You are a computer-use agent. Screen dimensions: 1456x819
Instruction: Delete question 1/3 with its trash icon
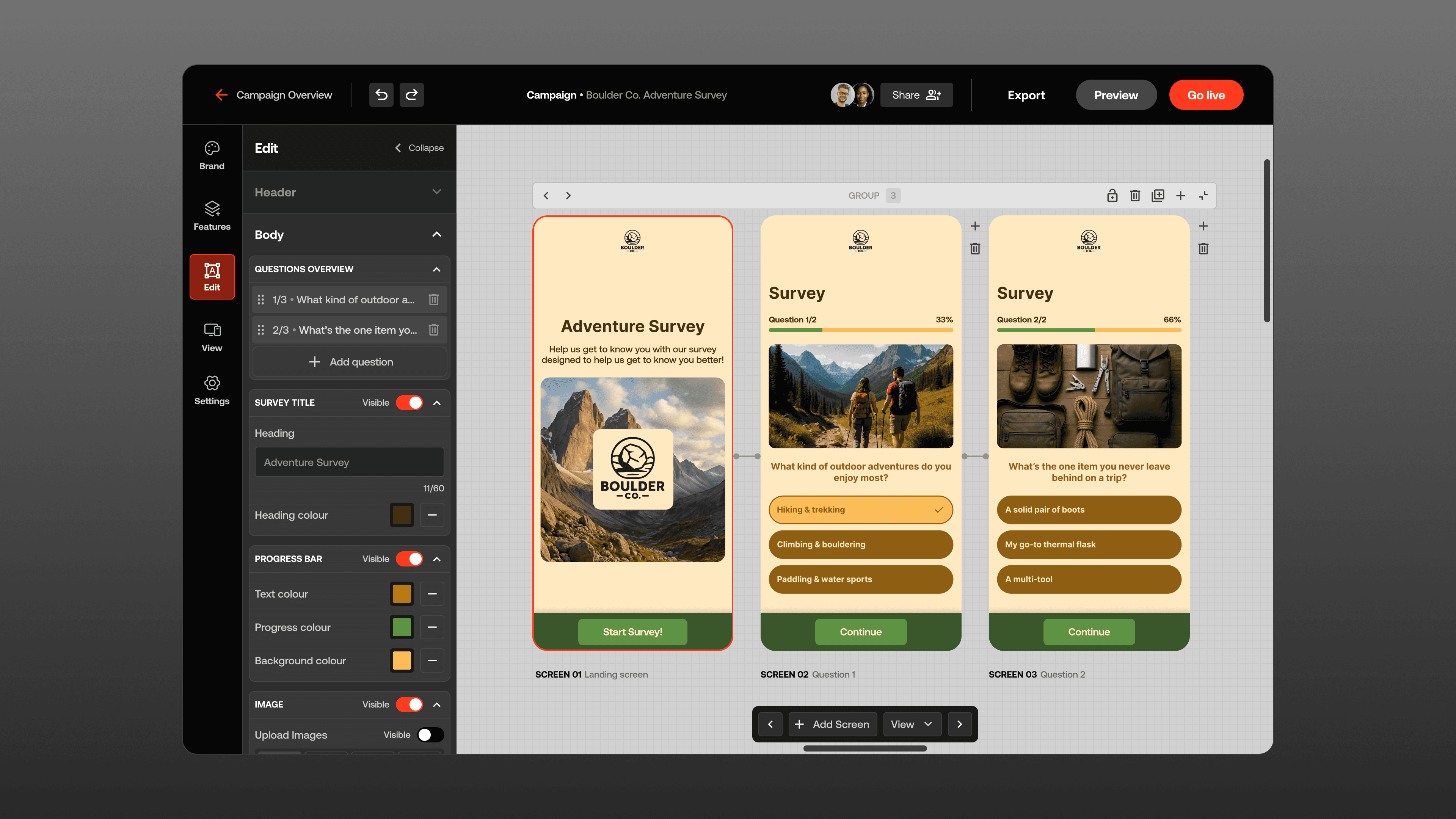[433, 300]
